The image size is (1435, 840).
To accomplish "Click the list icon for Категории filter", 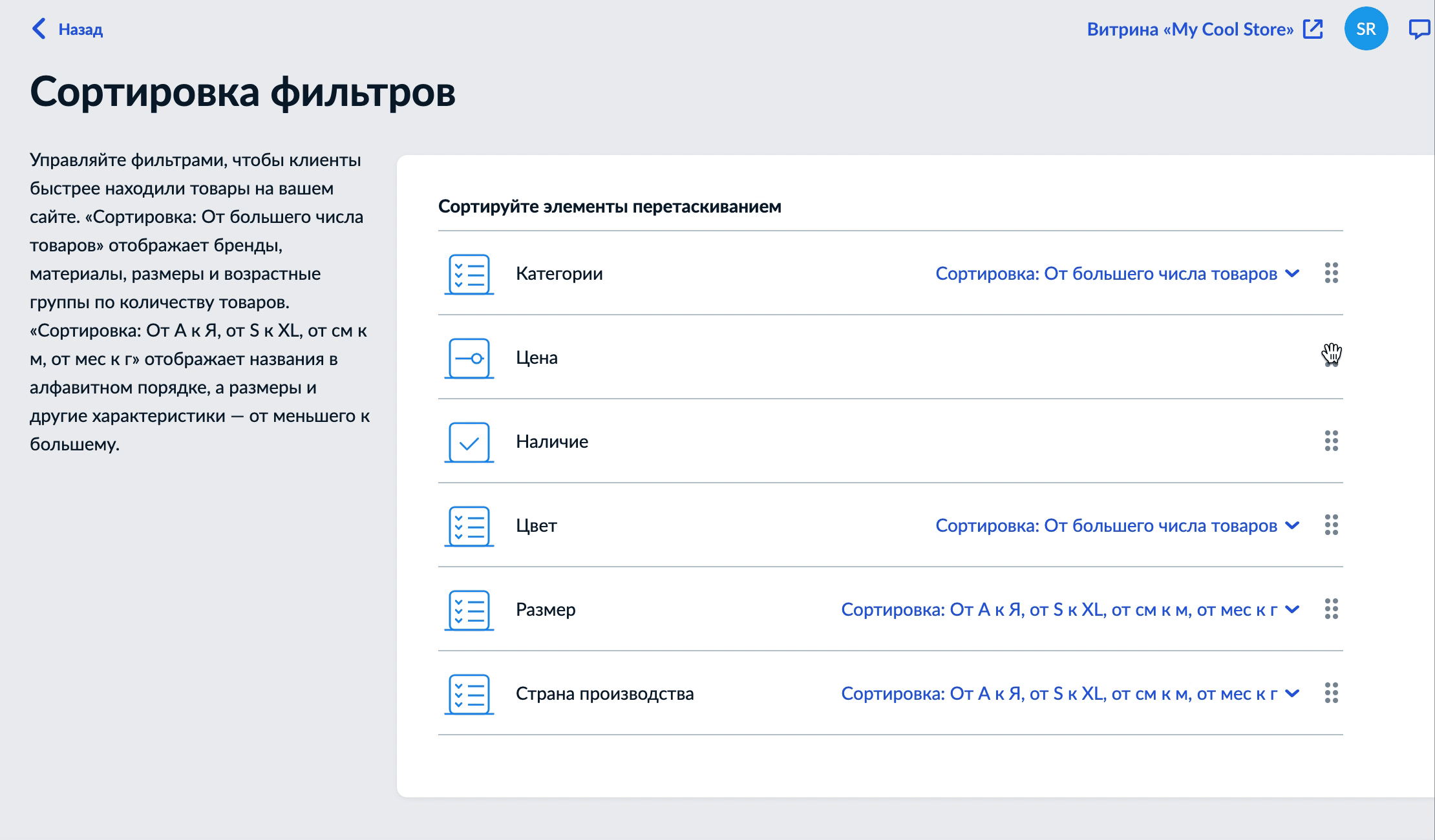I will click(x=469, y=274).
